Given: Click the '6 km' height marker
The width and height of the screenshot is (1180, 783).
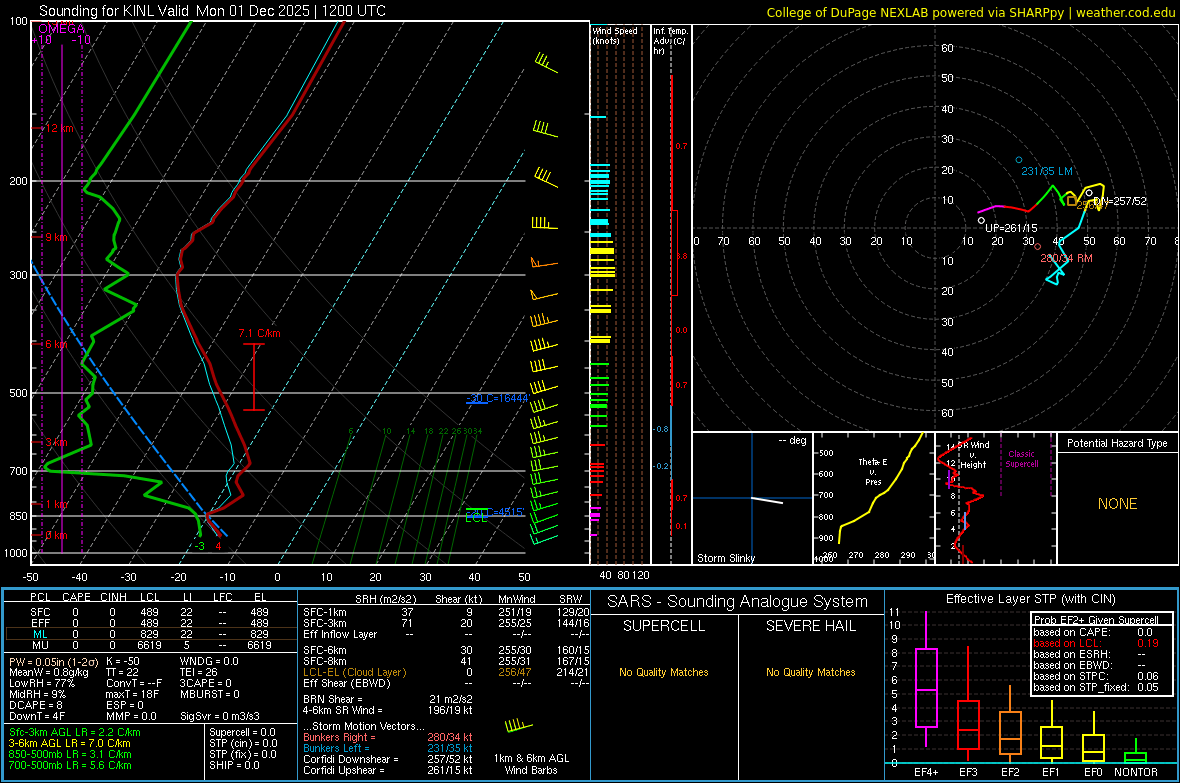Looking at the screenshot, I should click(x=56, y=343).
